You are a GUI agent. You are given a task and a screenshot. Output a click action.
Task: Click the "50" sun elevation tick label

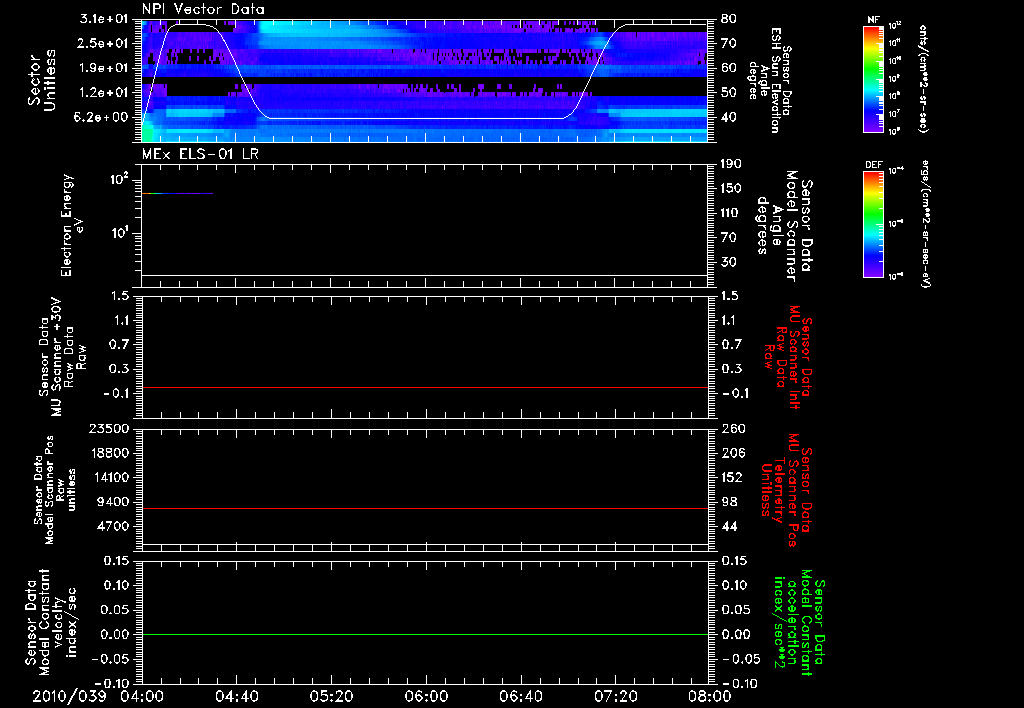point(729,93)
